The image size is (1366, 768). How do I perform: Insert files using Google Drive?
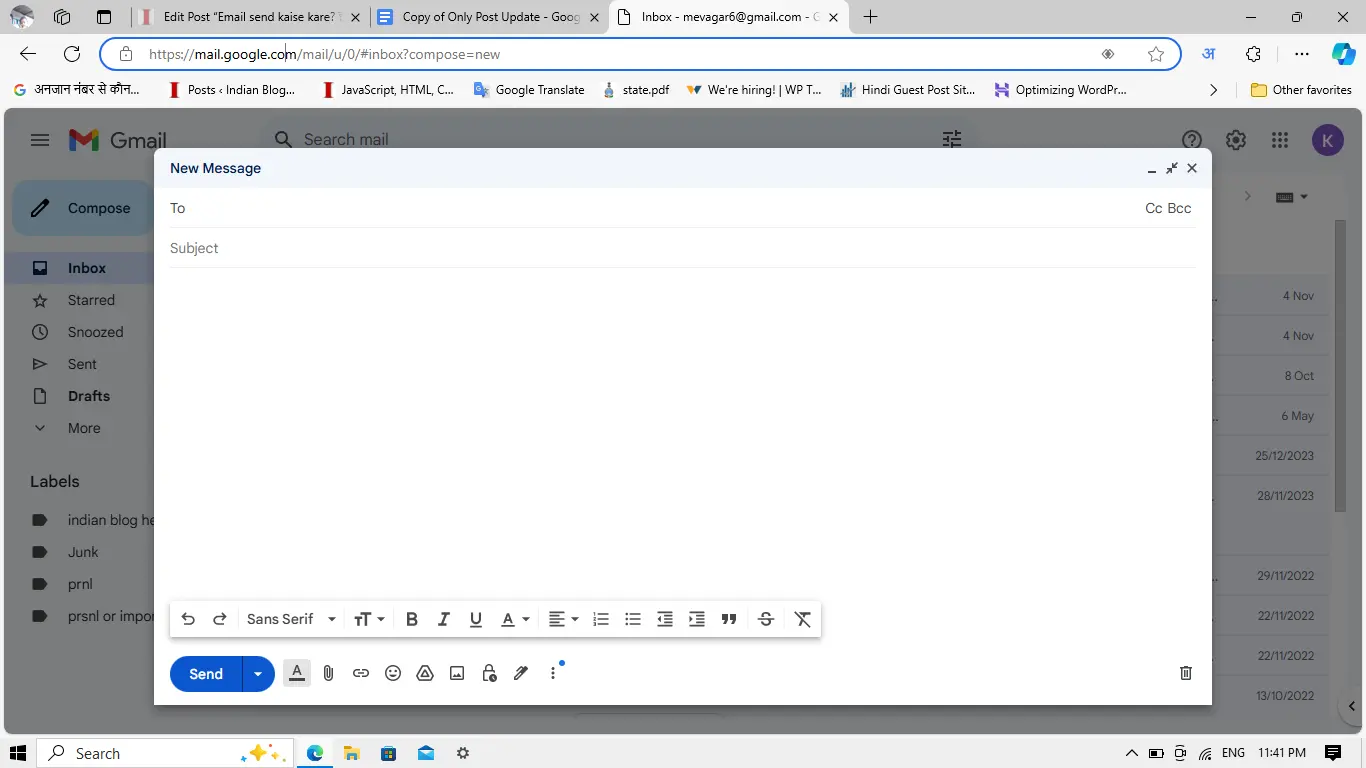[x=425, y=673]
